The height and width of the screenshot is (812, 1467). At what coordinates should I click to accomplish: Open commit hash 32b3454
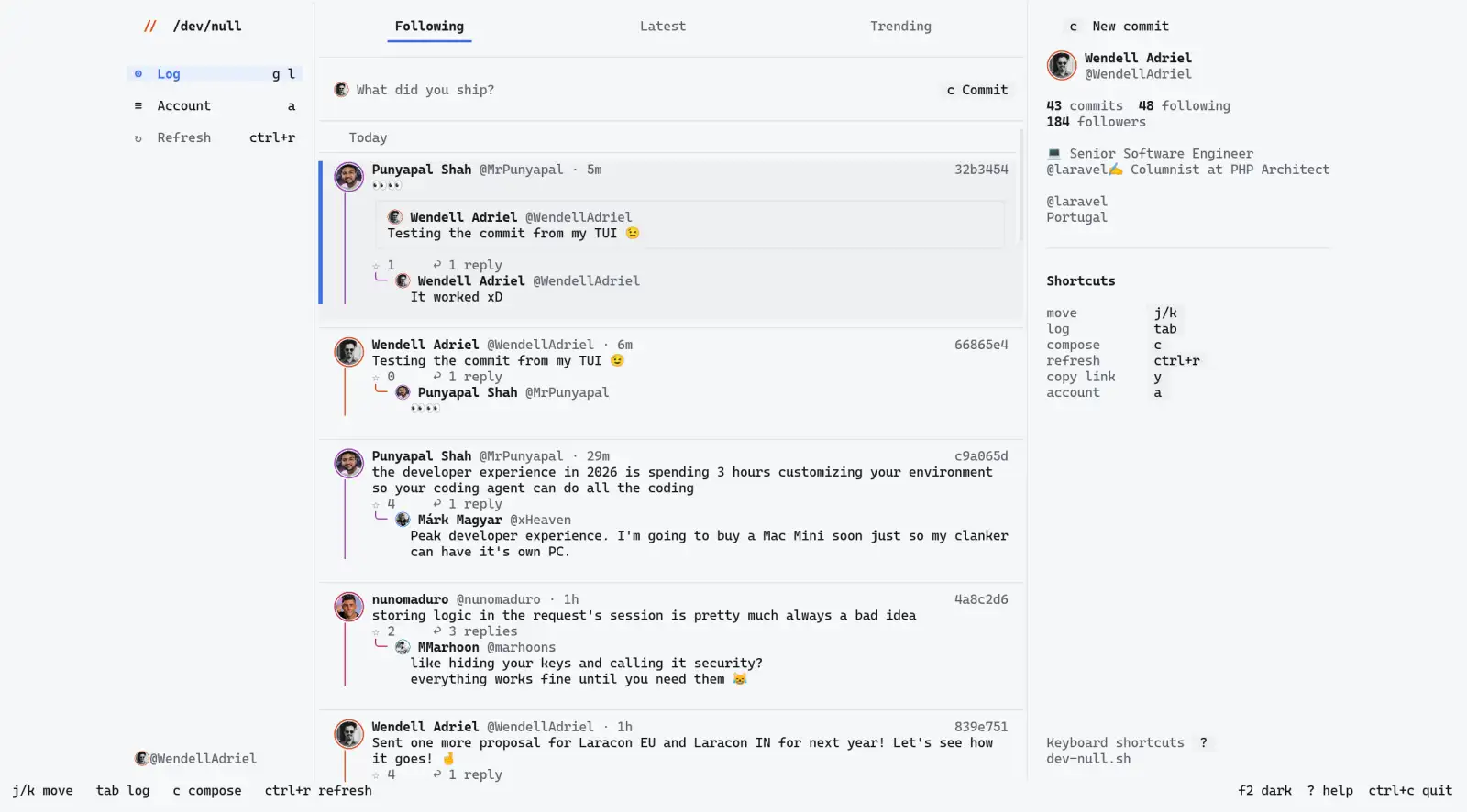click(981, 170)
